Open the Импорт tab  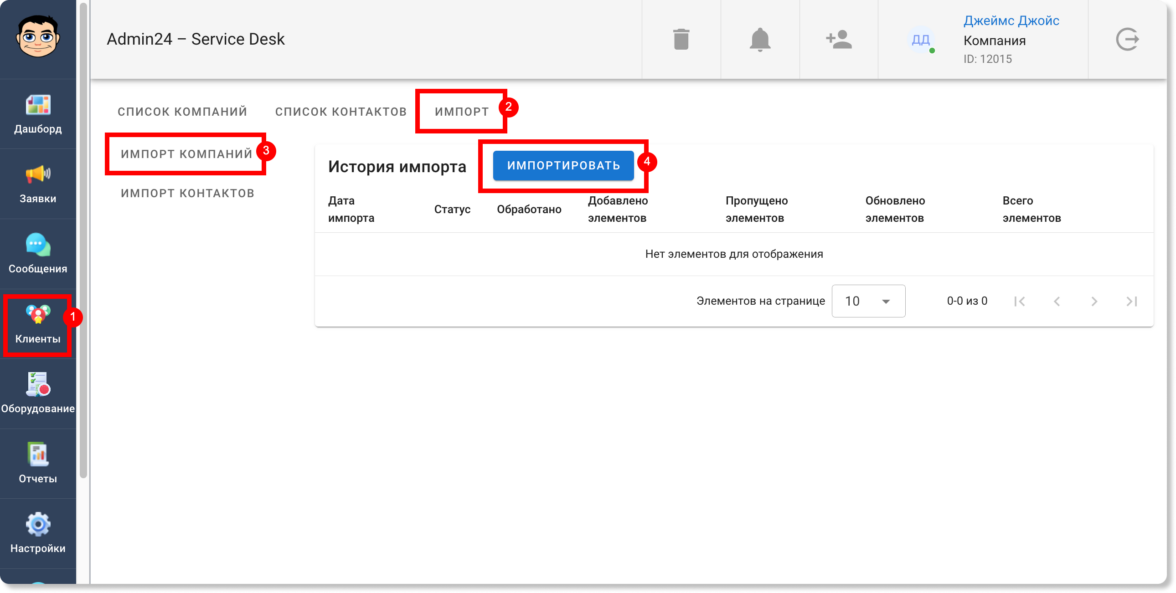[462, 112]
